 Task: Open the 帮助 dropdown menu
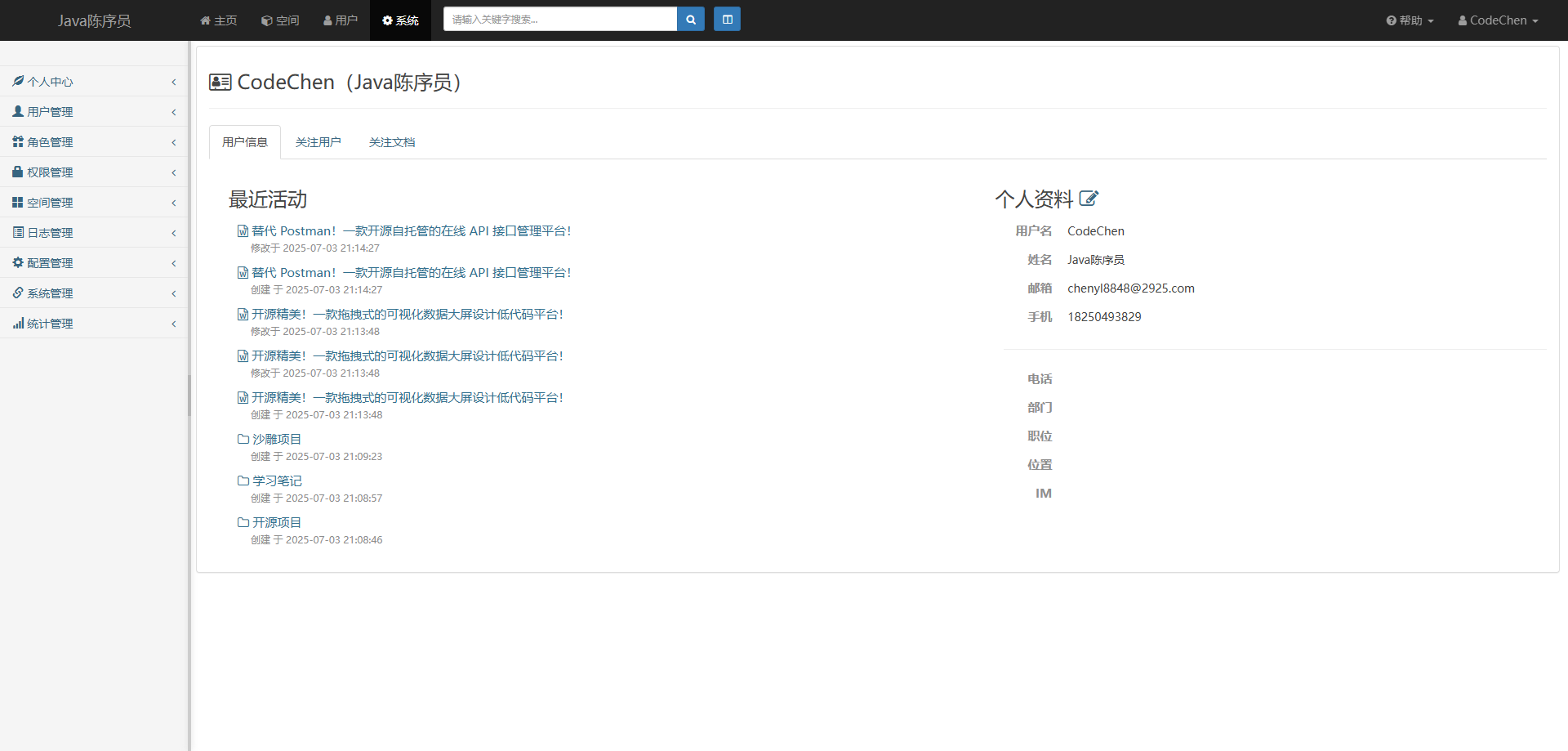click(x=1410, y=20)
